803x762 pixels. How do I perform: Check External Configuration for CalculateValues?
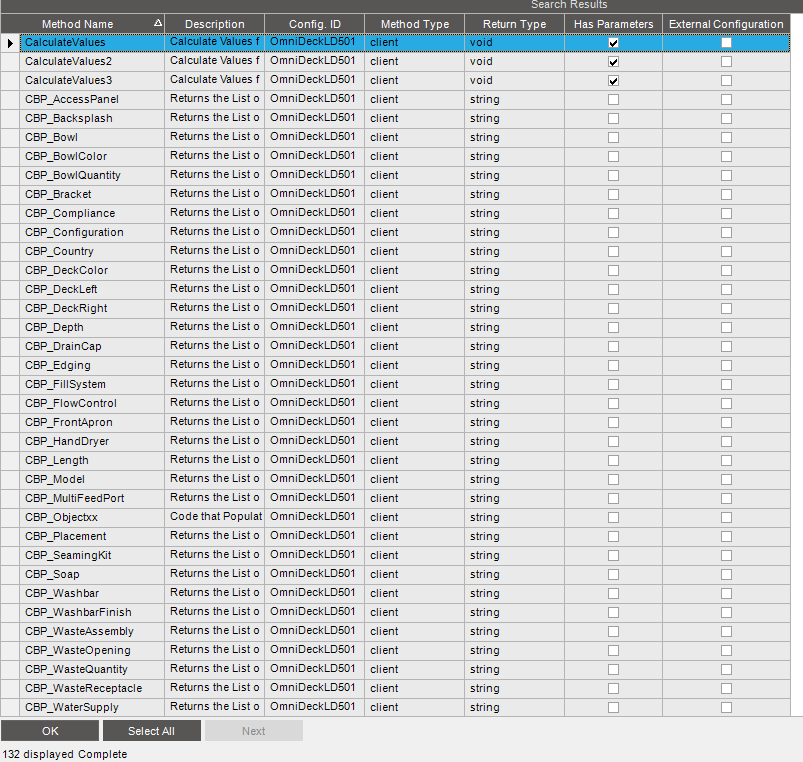pos(726,43)
